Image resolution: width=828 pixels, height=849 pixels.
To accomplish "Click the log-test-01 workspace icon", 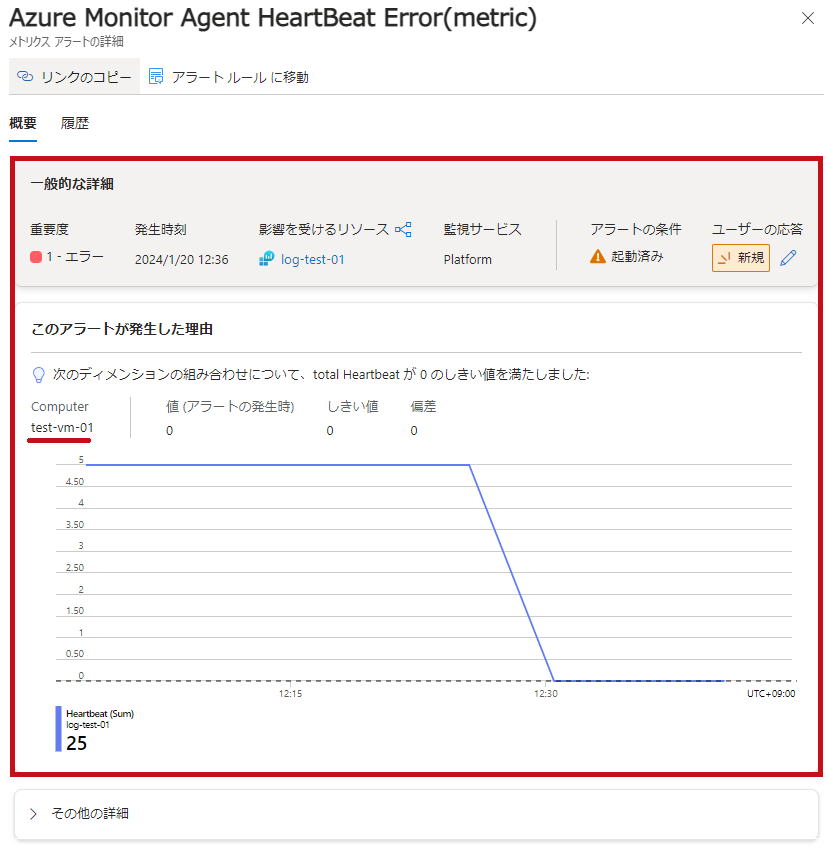I will pos(266,259).
